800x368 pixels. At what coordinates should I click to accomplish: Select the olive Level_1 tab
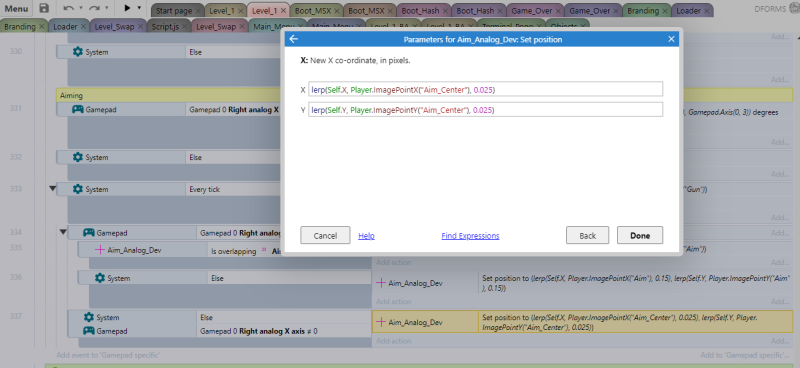[x=222, y=11]
